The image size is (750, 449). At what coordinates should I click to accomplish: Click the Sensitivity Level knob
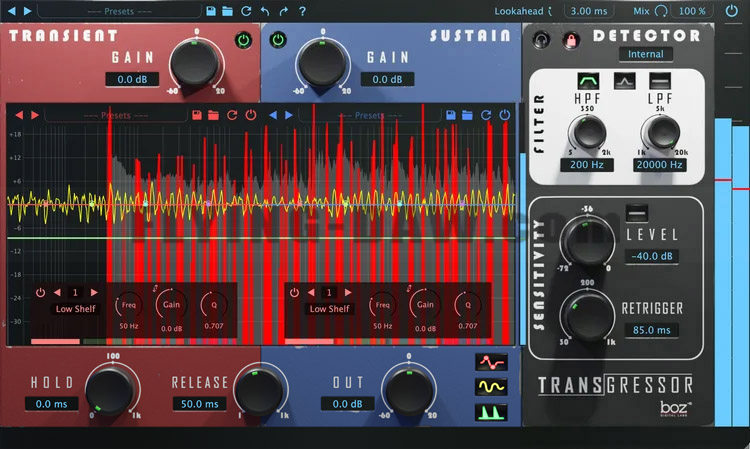coord(587,241)
